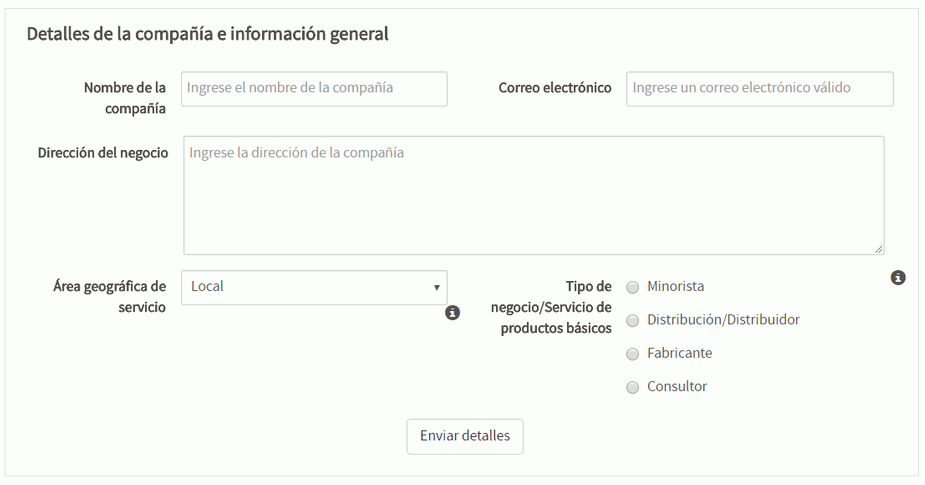Choose the Distribución/Distribuidor radio option
This screenshot has height=485, width=925.
coord(632,321)
